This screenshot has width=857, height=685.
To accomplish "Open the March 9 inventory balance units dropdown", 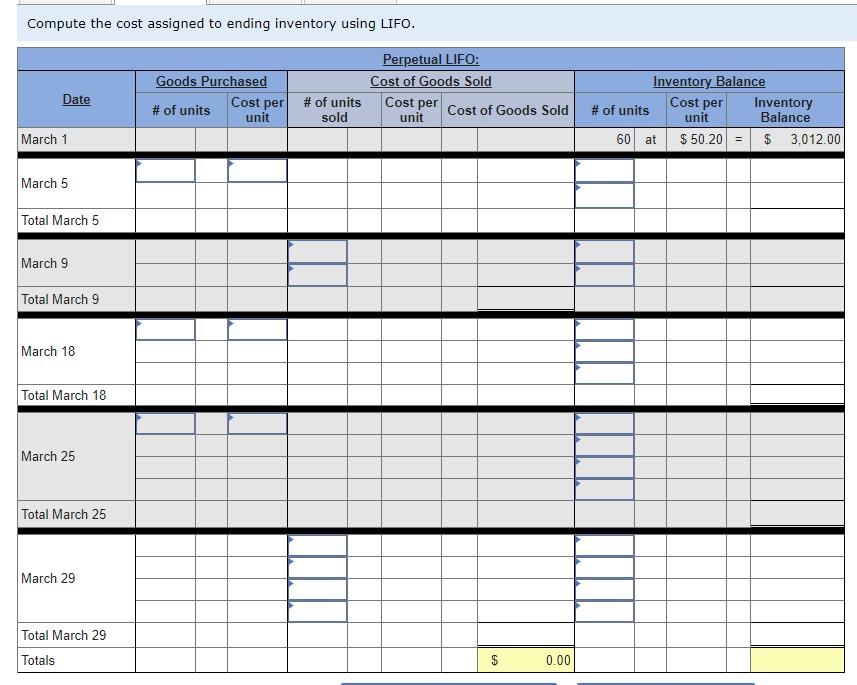I will tap(604, 250).
